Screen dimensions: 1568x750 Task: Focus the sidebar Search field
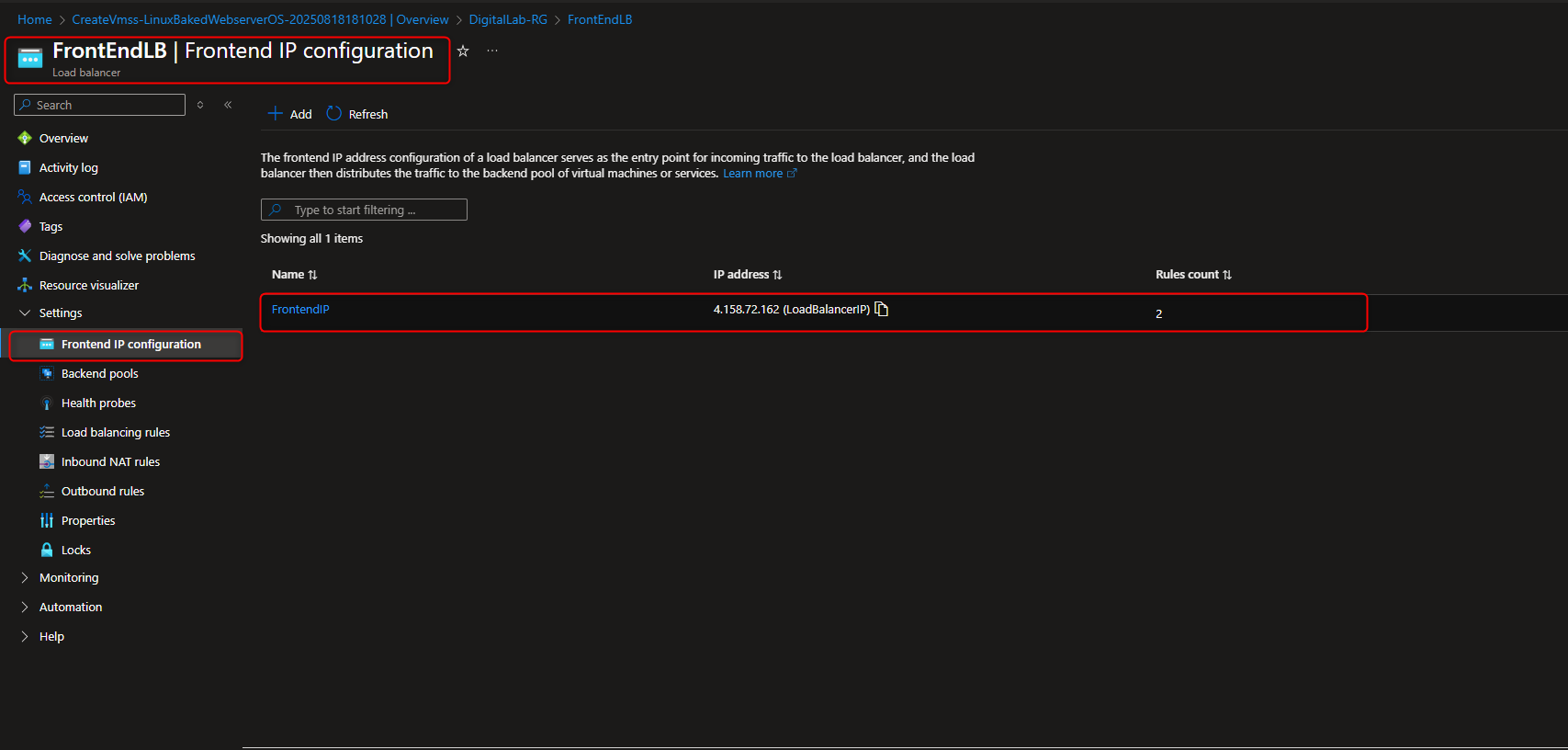point(99,105)
